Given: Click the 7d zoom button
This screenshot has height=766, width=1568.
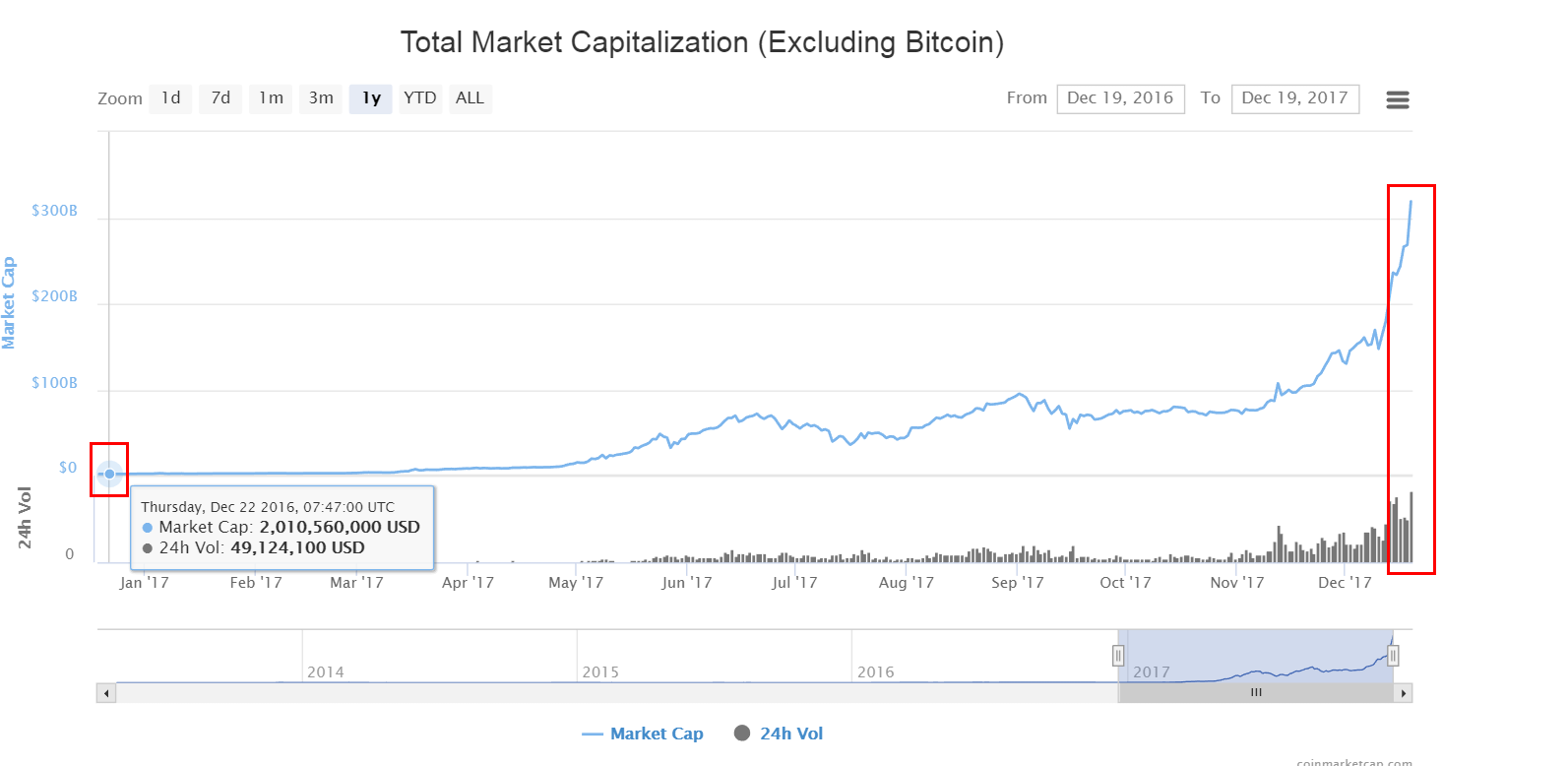Looking at the screenshot, I should tap(220, 97).
